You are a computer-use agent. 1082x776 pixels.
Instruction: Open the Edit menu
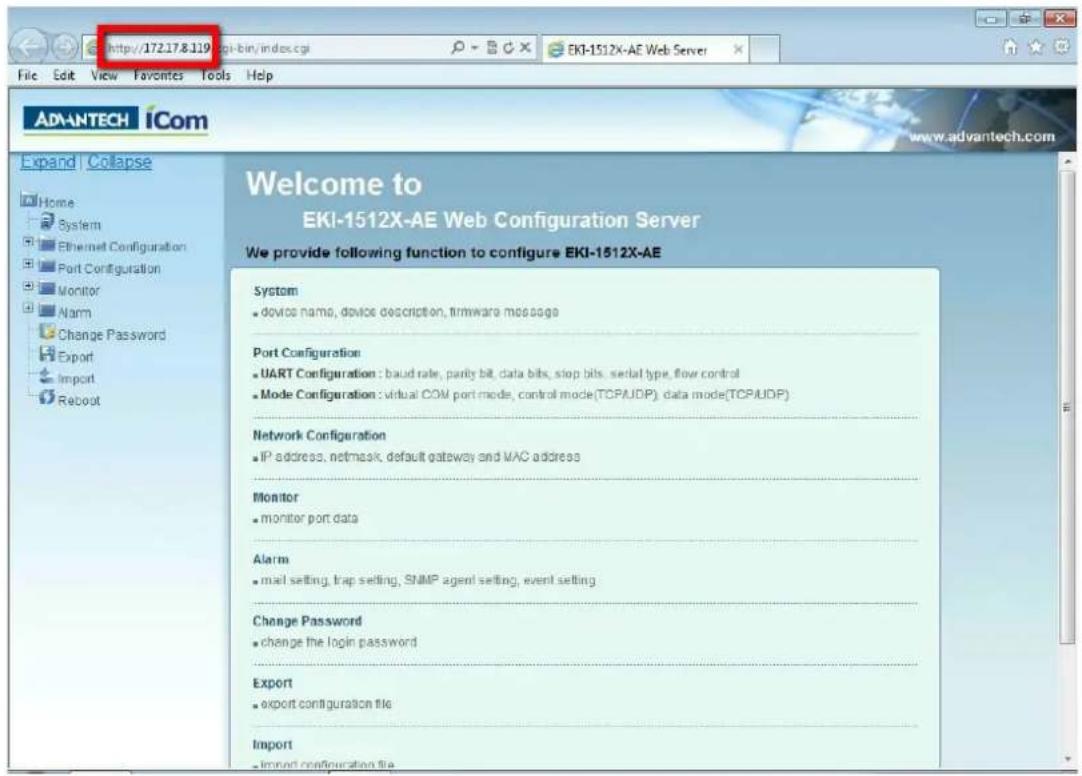pos(63,75)
